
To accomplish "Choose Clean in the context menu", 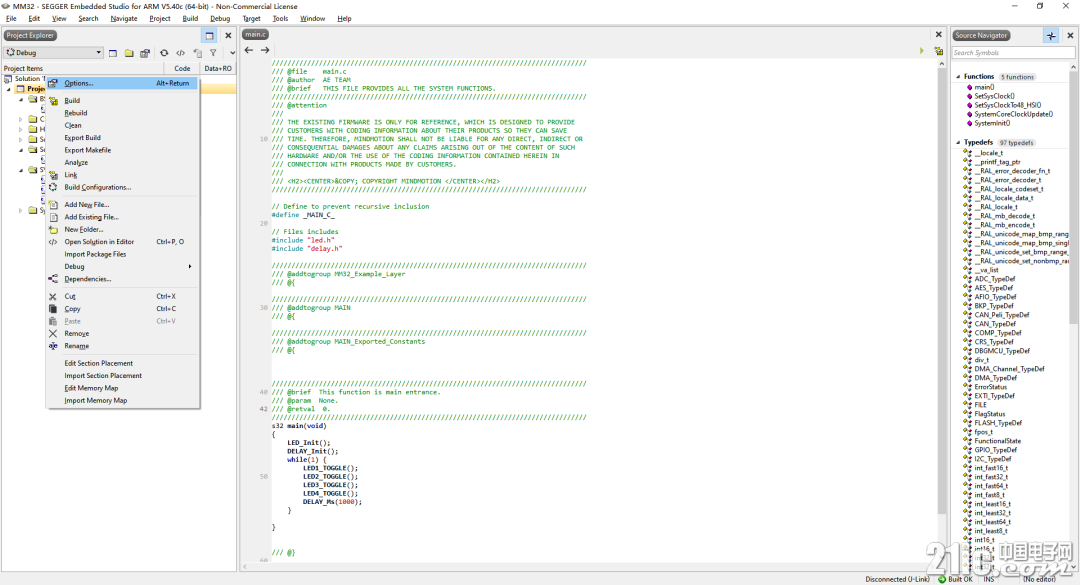I will tap(73, 125).
